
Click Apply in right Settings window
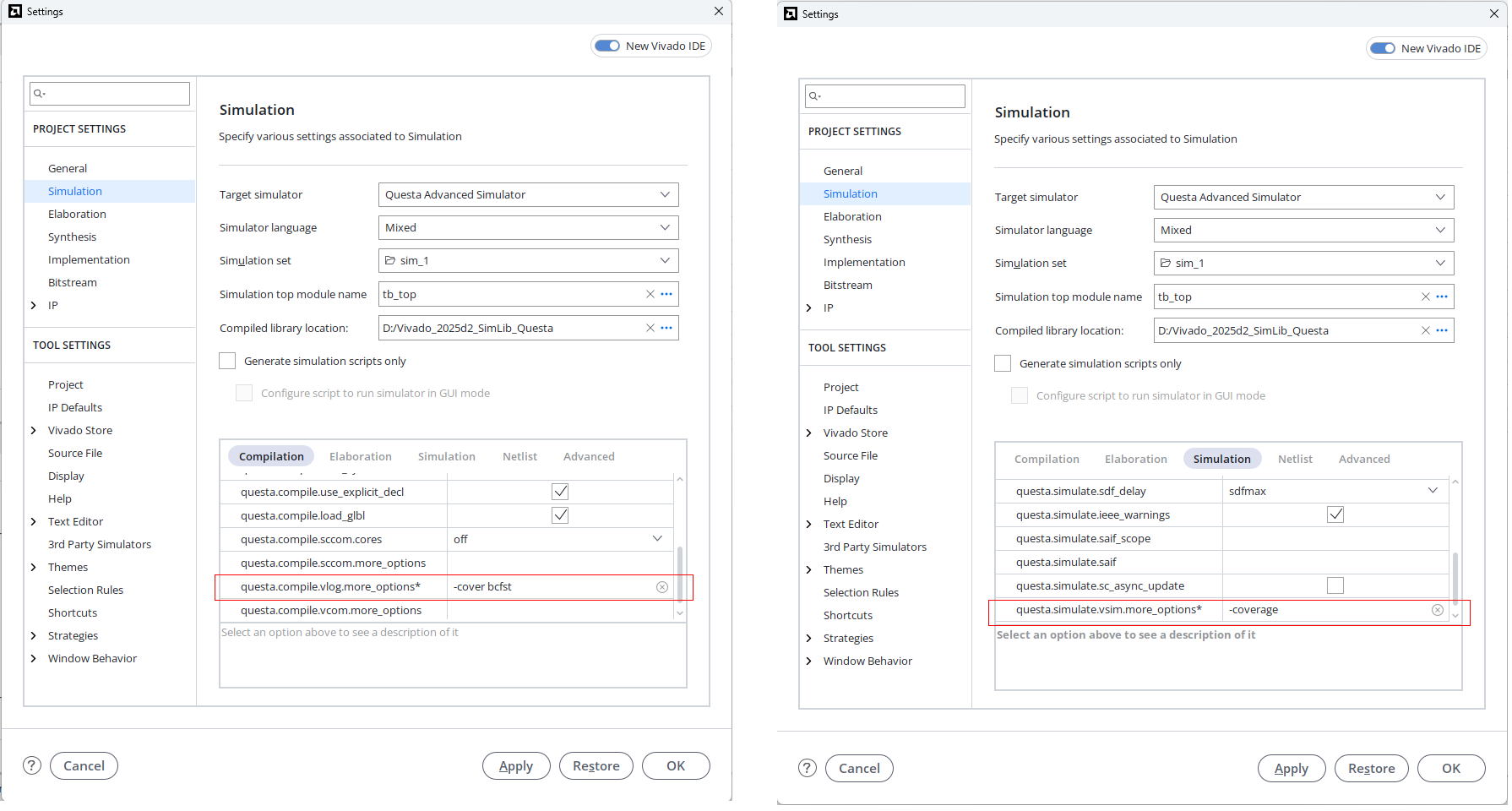coord(1292,768)
